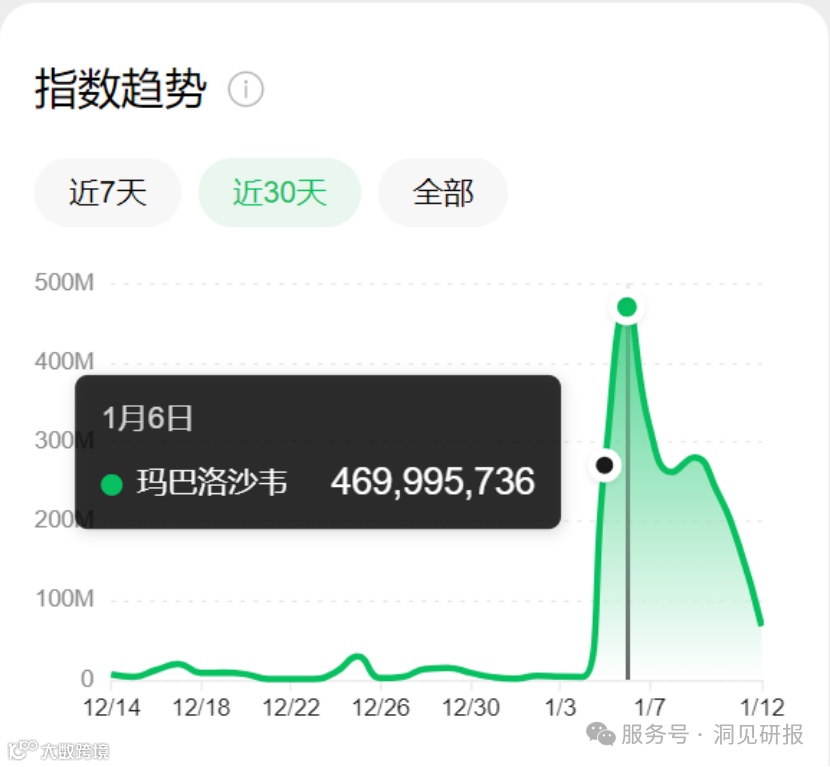
Task: Click the 玛巴洛沙韦 series name in tooltip
Action: 212,482
